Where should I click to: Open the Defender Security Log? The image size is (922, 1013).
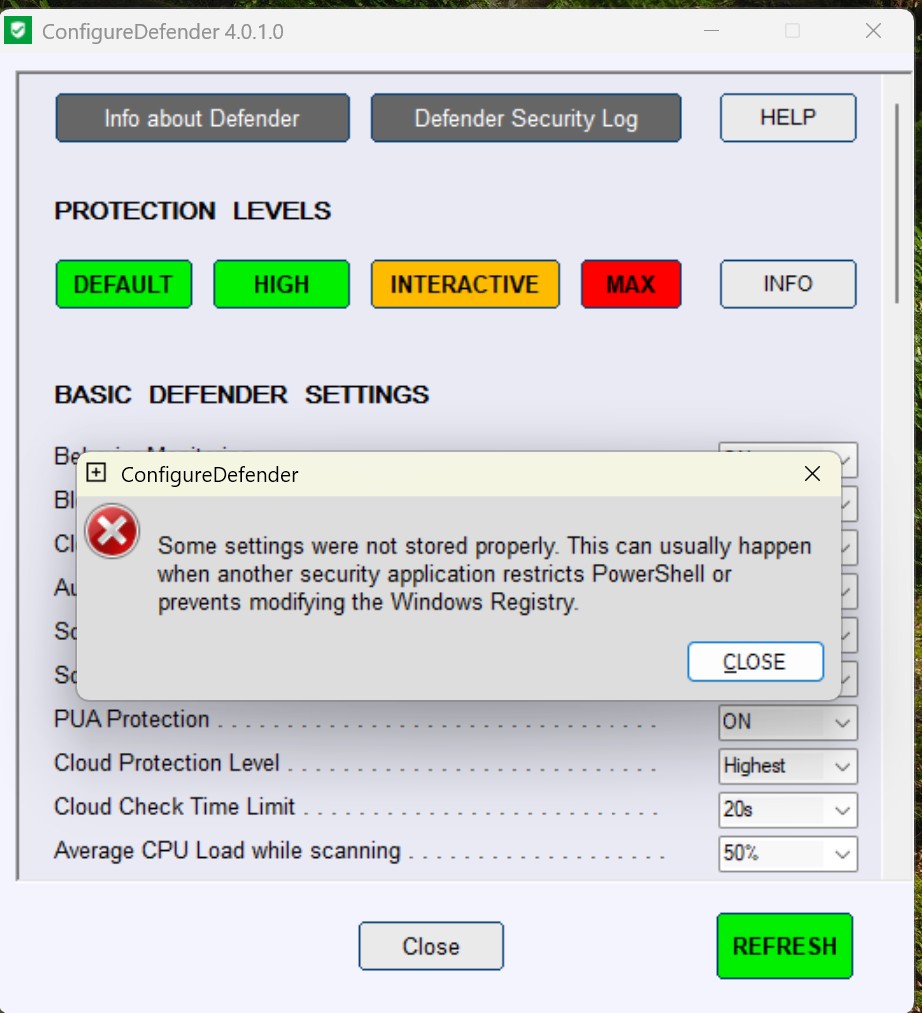pyautogui.click(x=525, y=118)
